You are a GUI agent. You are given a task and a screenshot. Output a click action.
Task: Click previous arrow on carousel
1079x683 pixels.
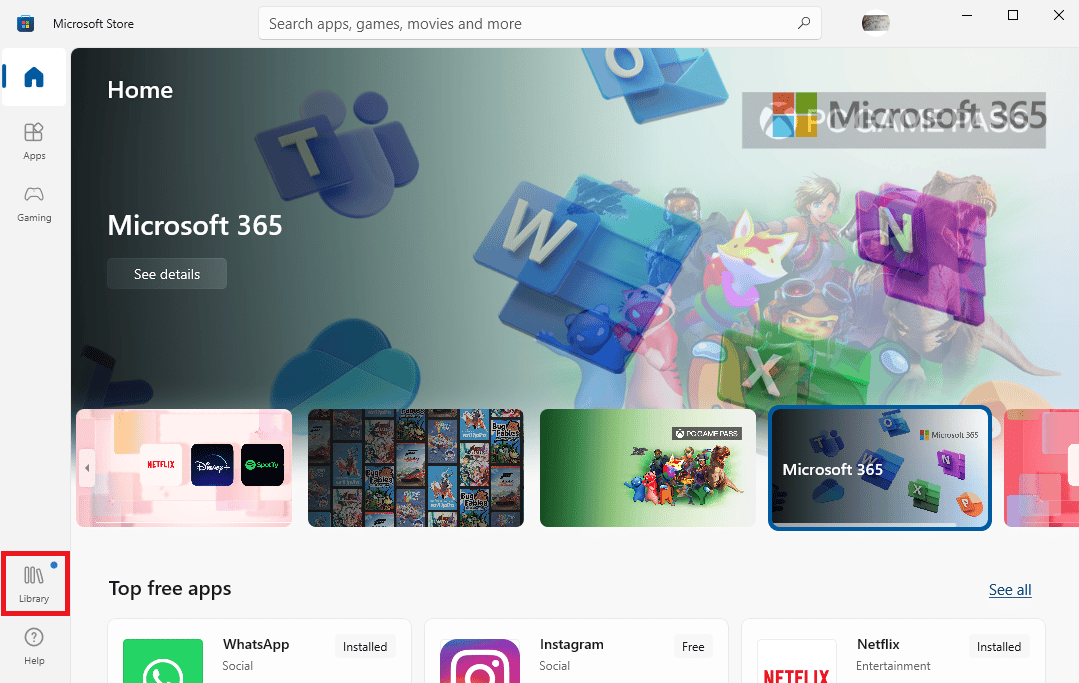pyautogui.click(x=87, y=468)
